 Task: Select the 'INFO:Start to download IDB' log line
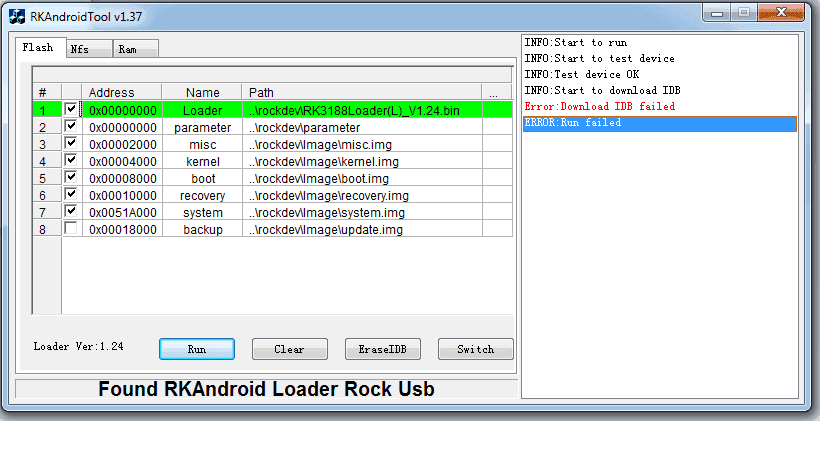tap(659, 91)
